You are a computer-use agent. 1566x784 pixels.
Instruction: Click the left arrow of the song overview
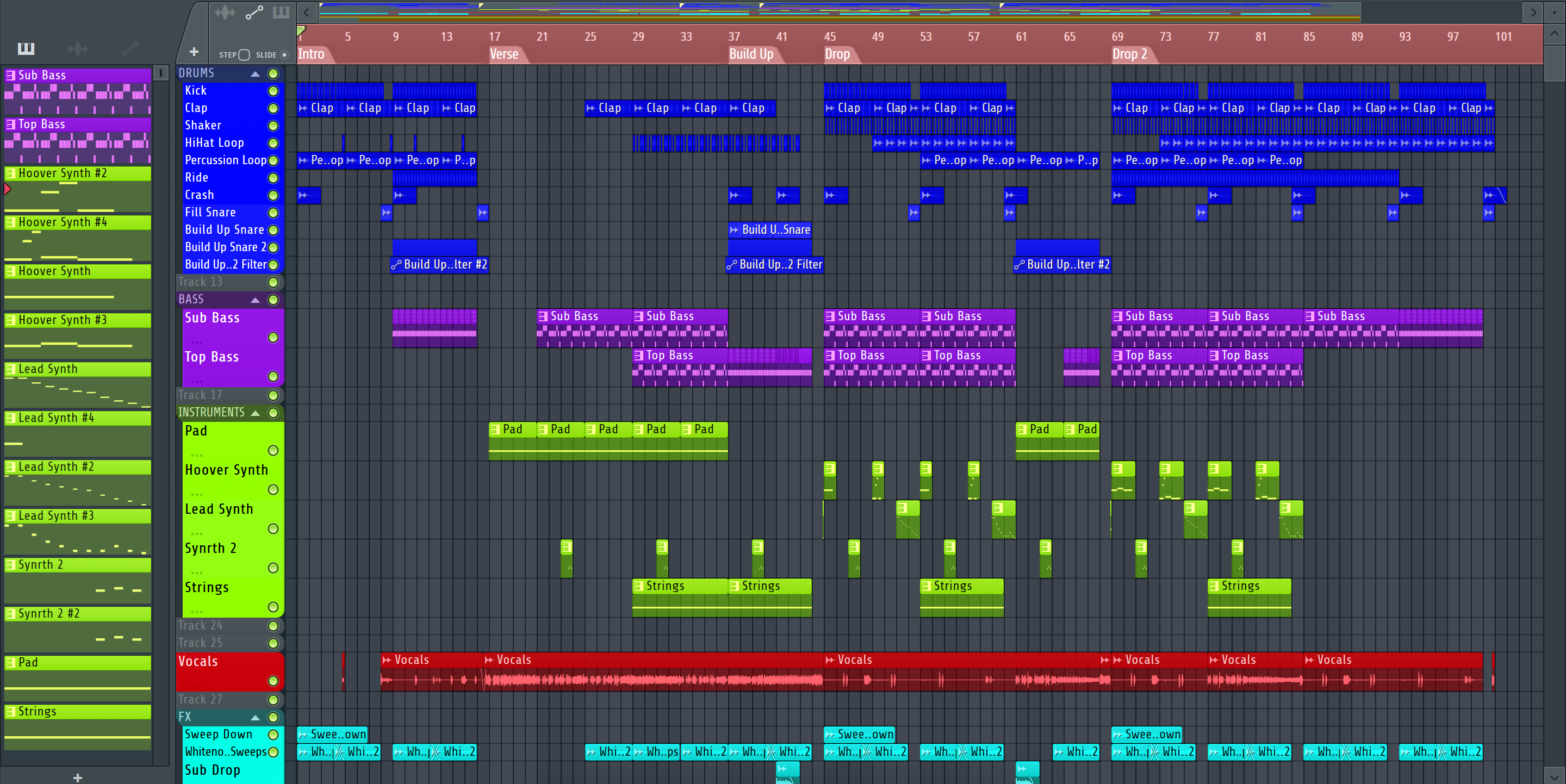[306, 12]
